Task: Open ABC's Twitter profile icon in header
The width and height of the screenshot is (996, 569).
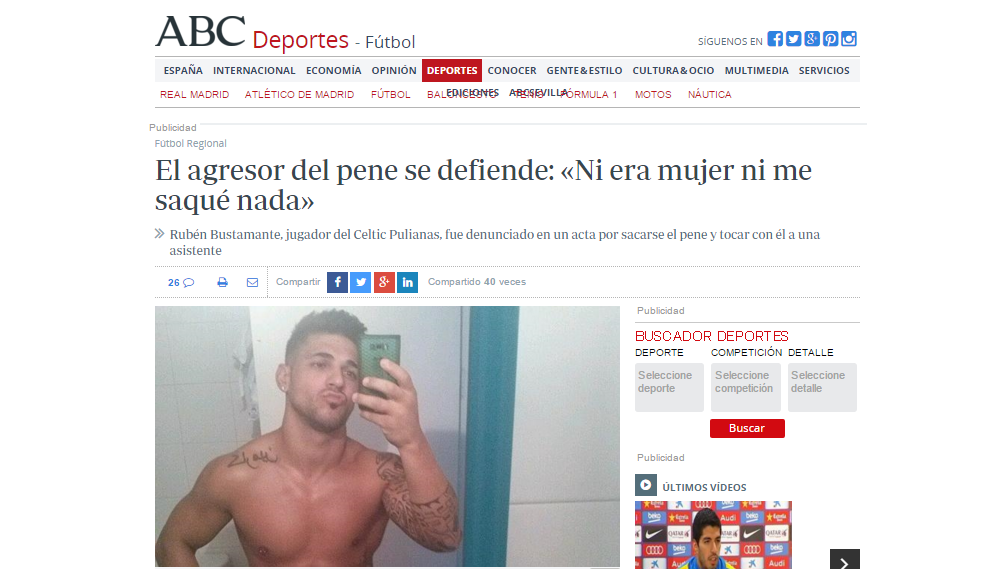Action: click(793, 39)
